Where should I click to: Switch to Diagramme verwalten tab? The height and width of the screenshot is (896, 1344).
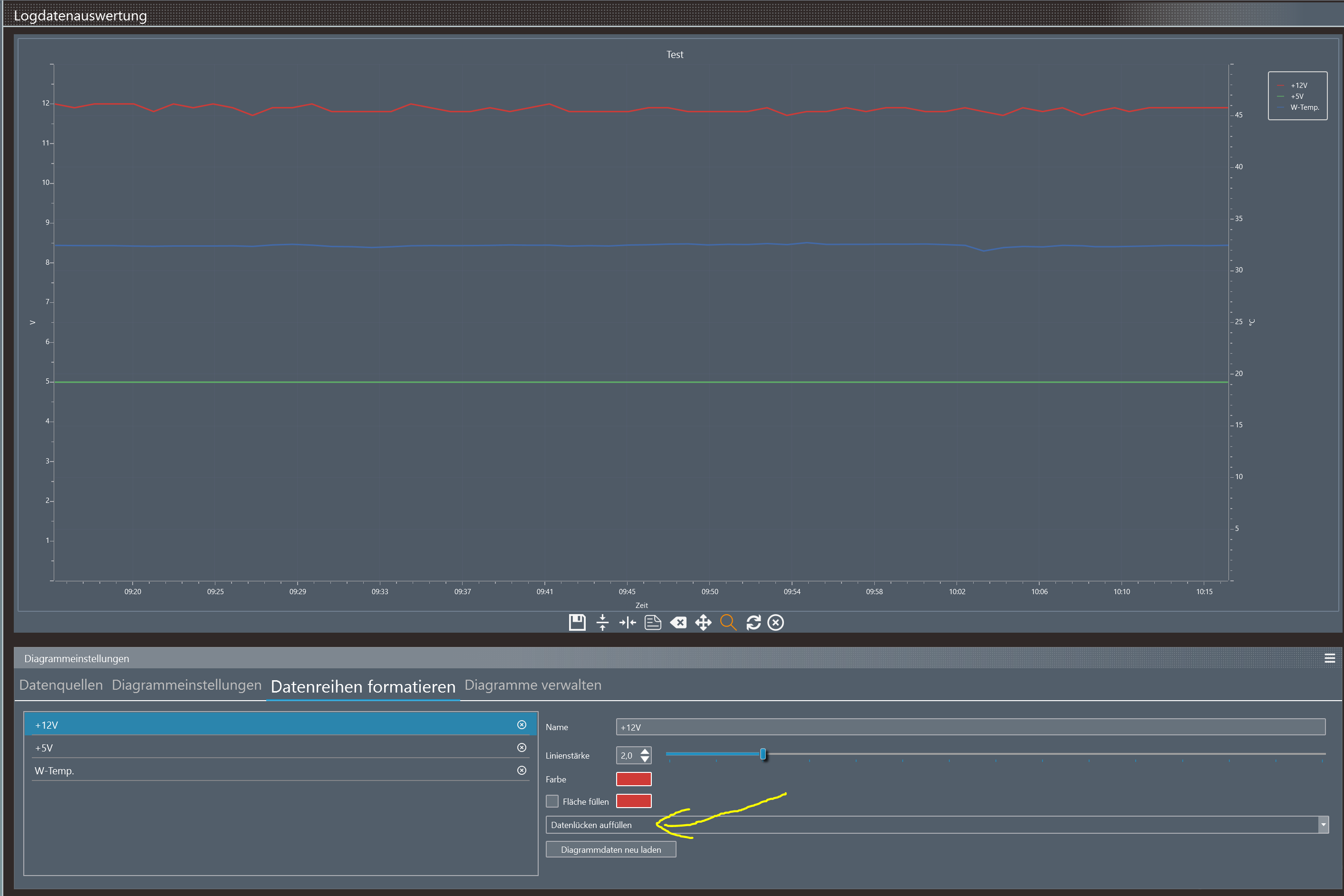[532, 685]
